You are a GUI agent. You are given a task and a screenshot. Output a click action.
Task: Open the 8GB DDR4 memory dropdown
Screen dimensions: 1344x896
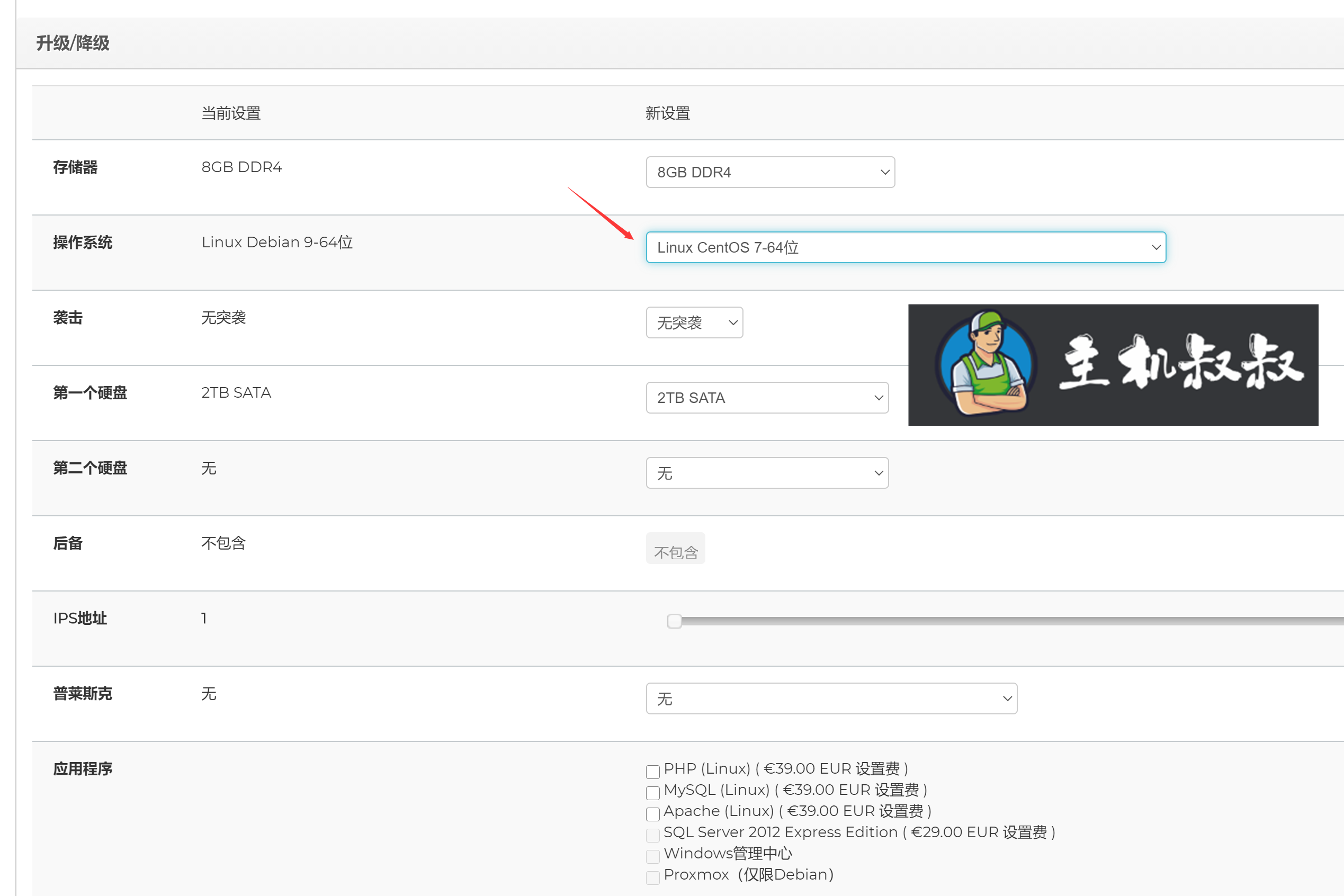point(770,172)
